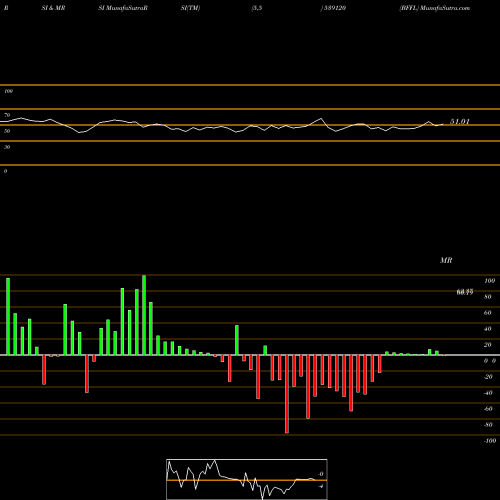Click the 'SI(TM)' header text
The image size is (500, 500).
pos(190,8)
